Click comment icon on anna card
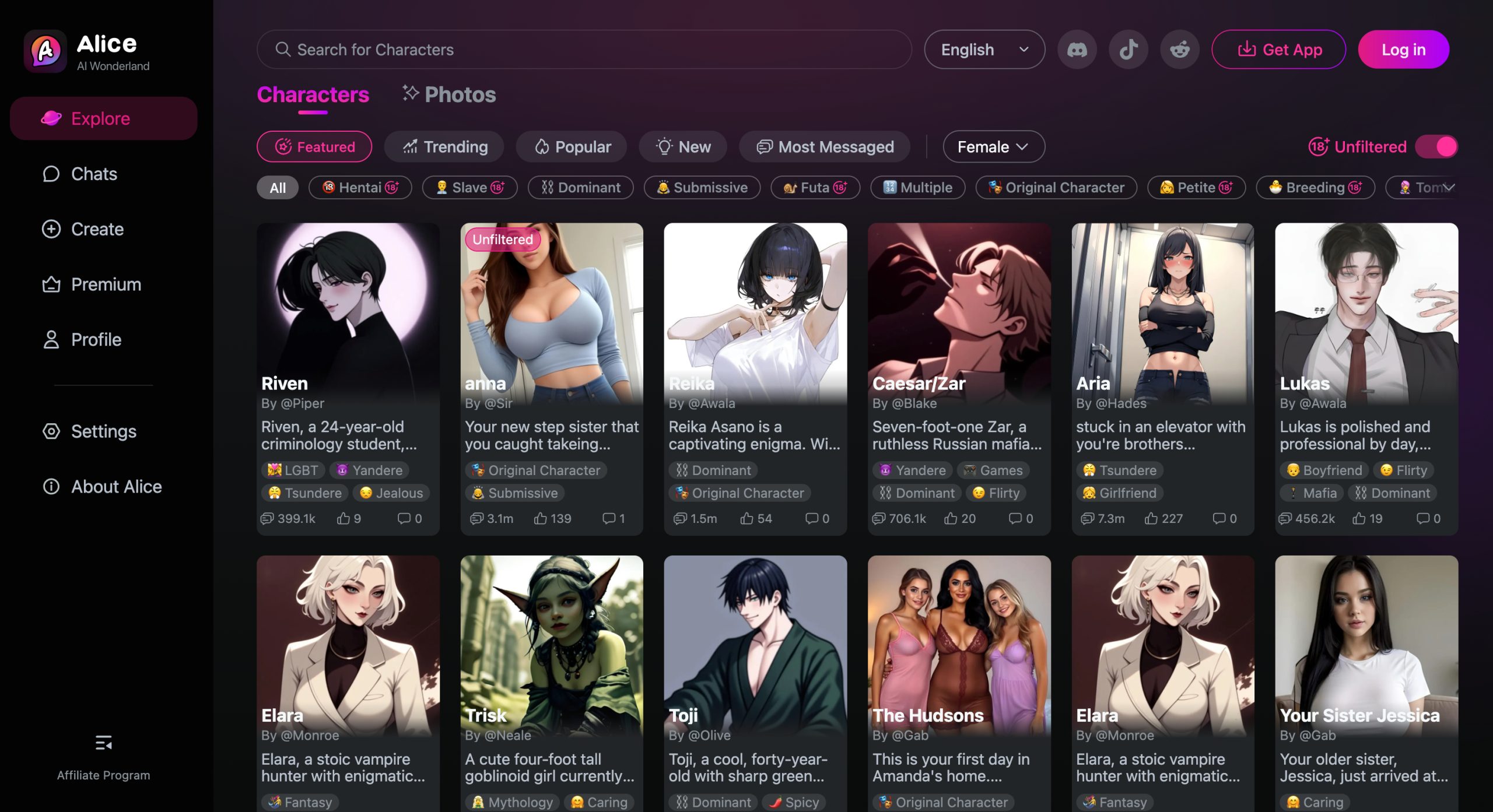 click(608, 518)
